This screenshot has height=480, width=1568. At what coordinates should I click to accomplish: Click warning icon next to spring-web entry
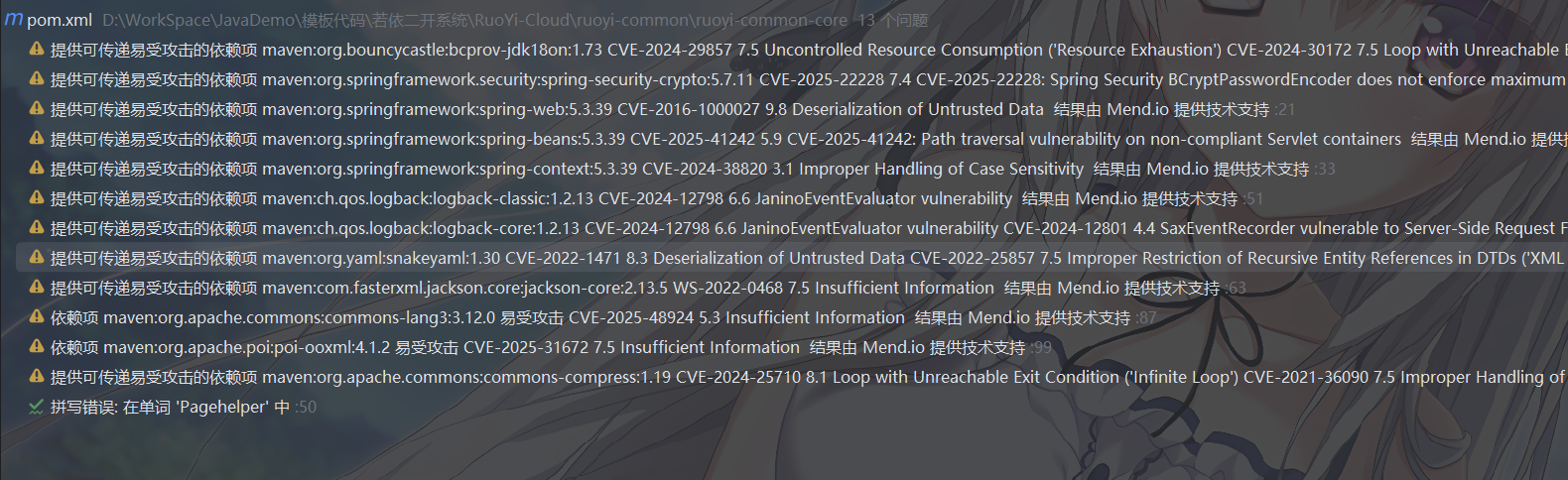pyautogui.click(x=37, y=108)
